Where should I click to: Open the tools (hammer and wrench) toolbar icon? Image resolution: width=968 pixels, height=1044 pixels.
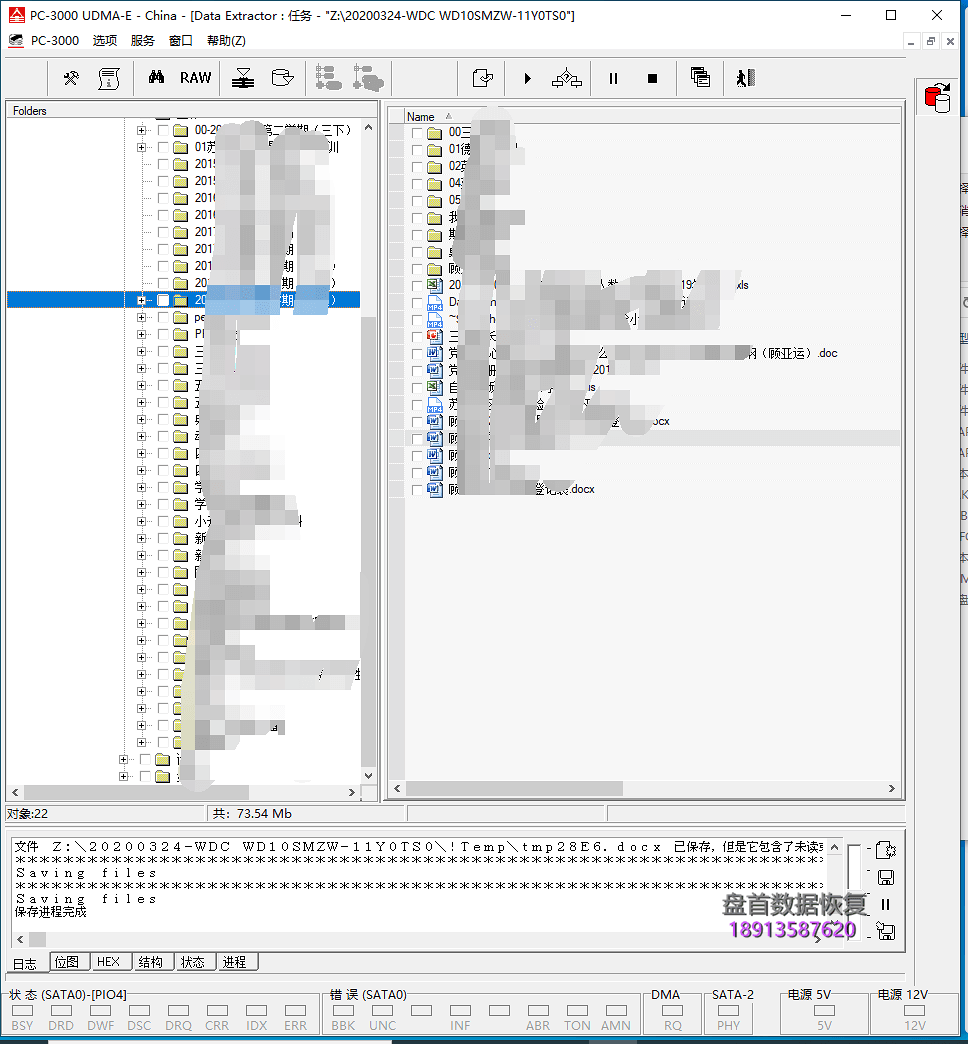71,79
